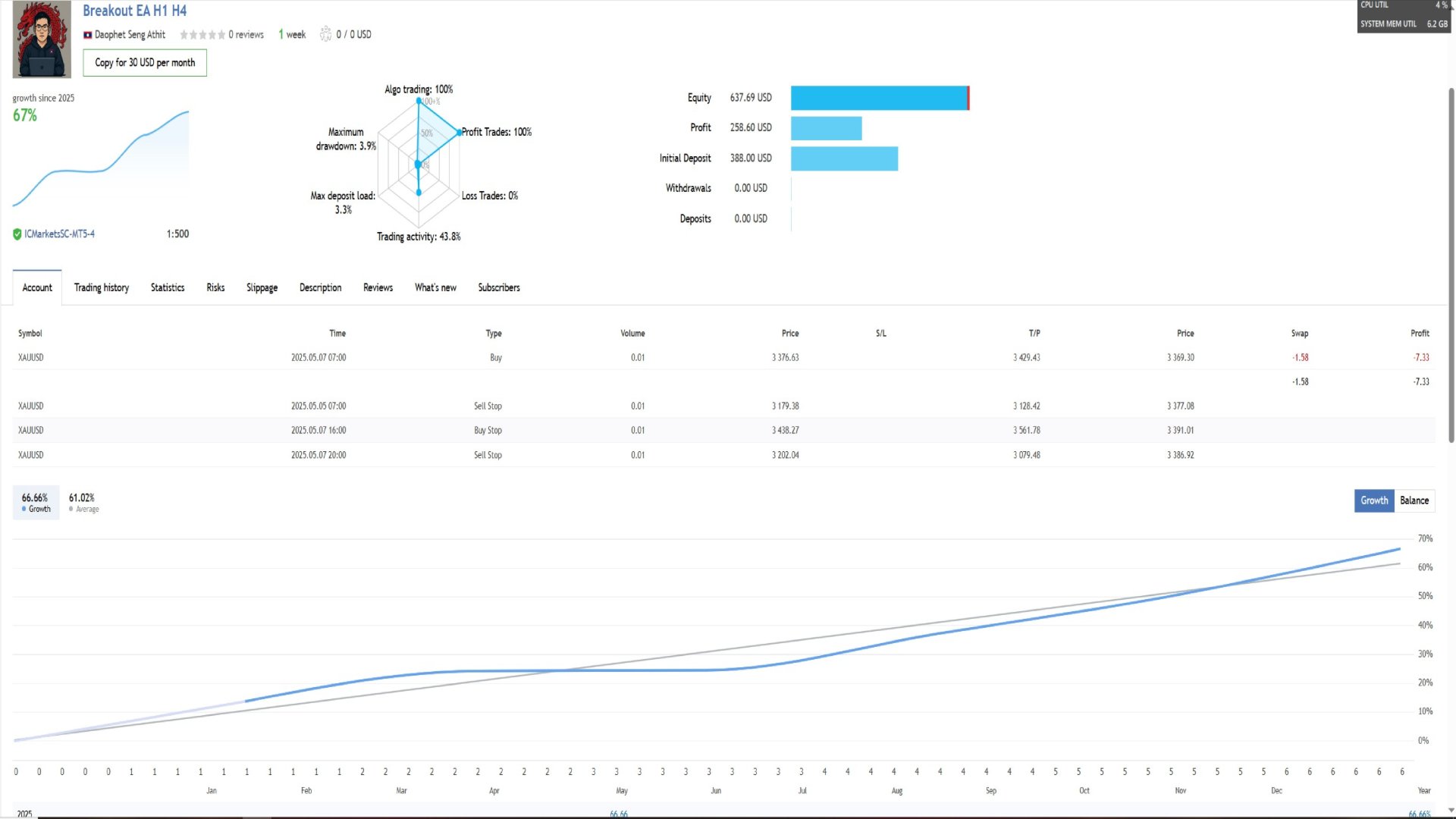Switch the chart to Growth view
The height and width of the screenshot is (819, 1456).
pyautogui.click(x=1374, y=500)
